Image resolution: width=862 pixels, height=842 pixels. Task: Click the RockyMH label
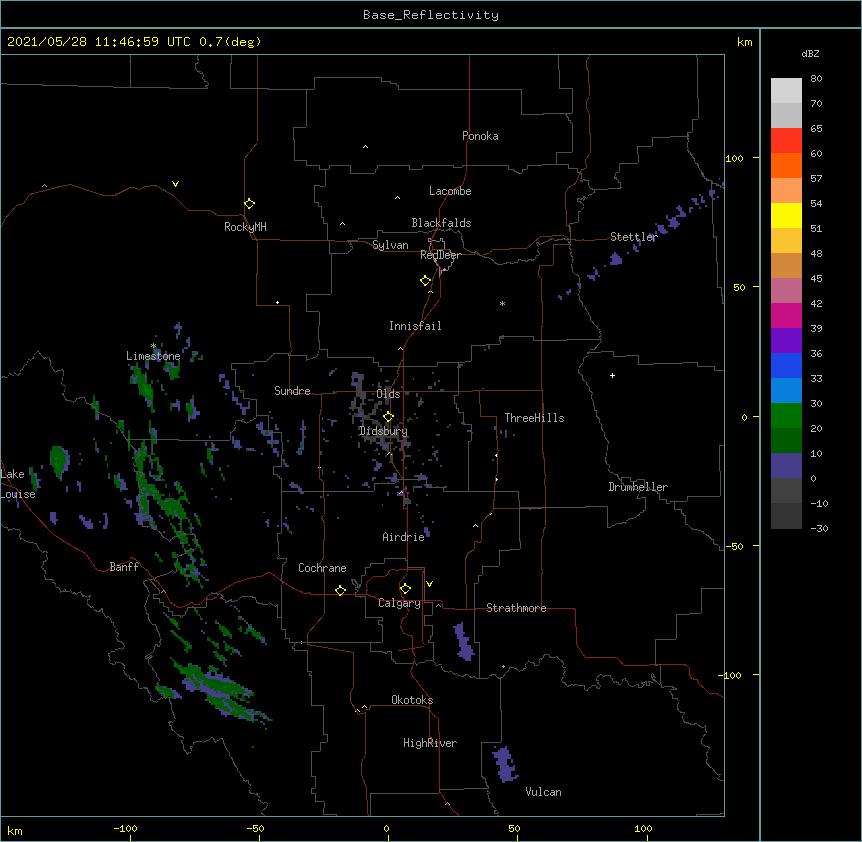pyautogui.click(x=245, y=227)
